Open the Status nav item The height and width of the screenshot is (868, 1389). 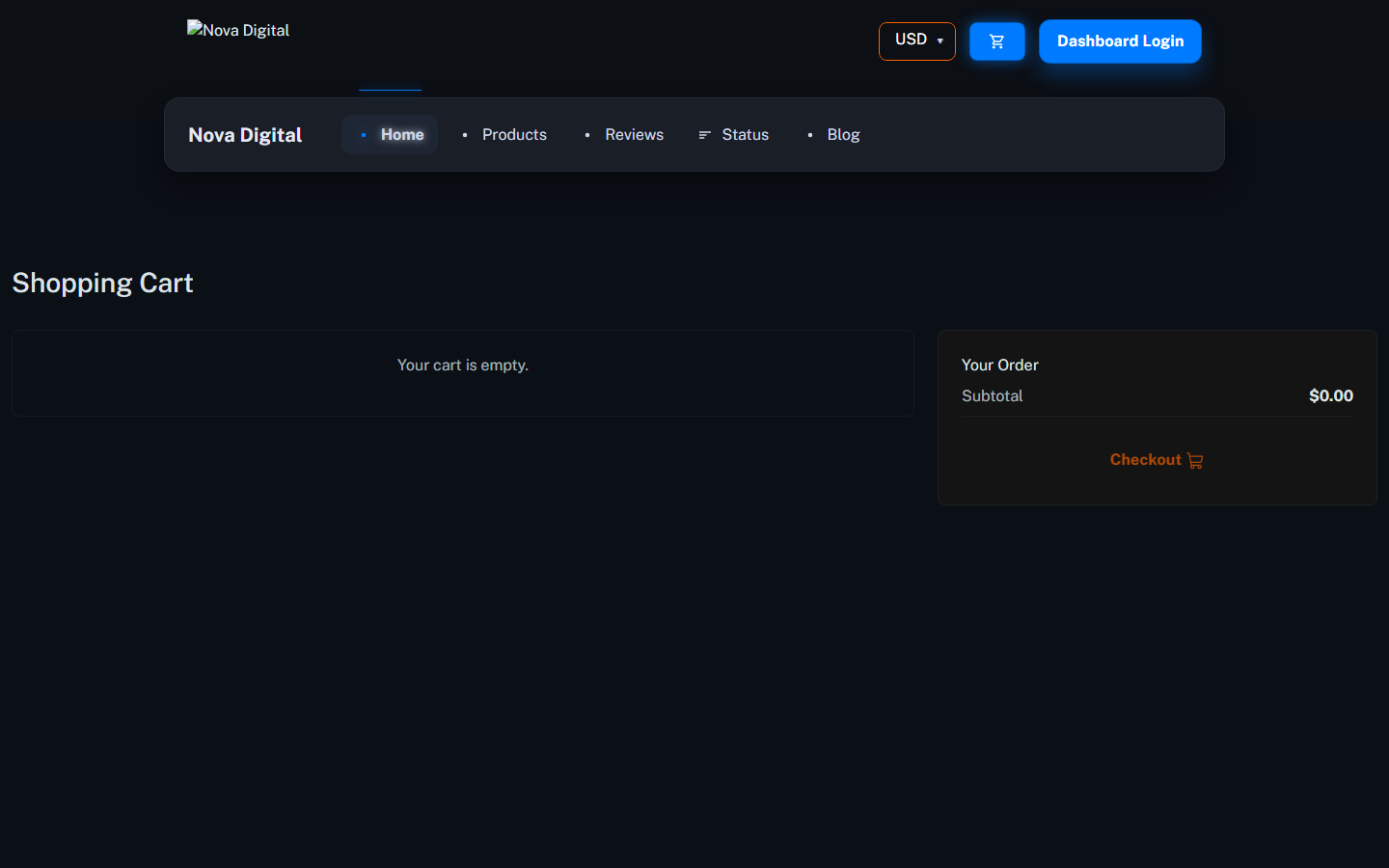[733, 135]
